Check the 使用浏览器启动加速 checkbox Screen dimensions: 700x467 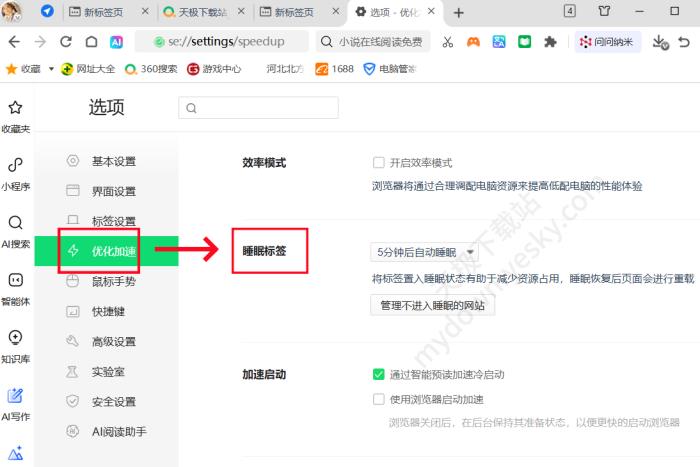pos(379,399)
